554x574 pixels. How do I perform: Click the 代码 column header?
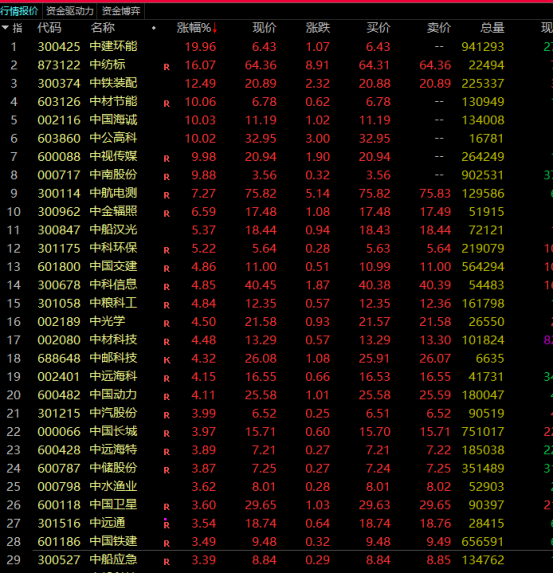(x=49, y=28)
